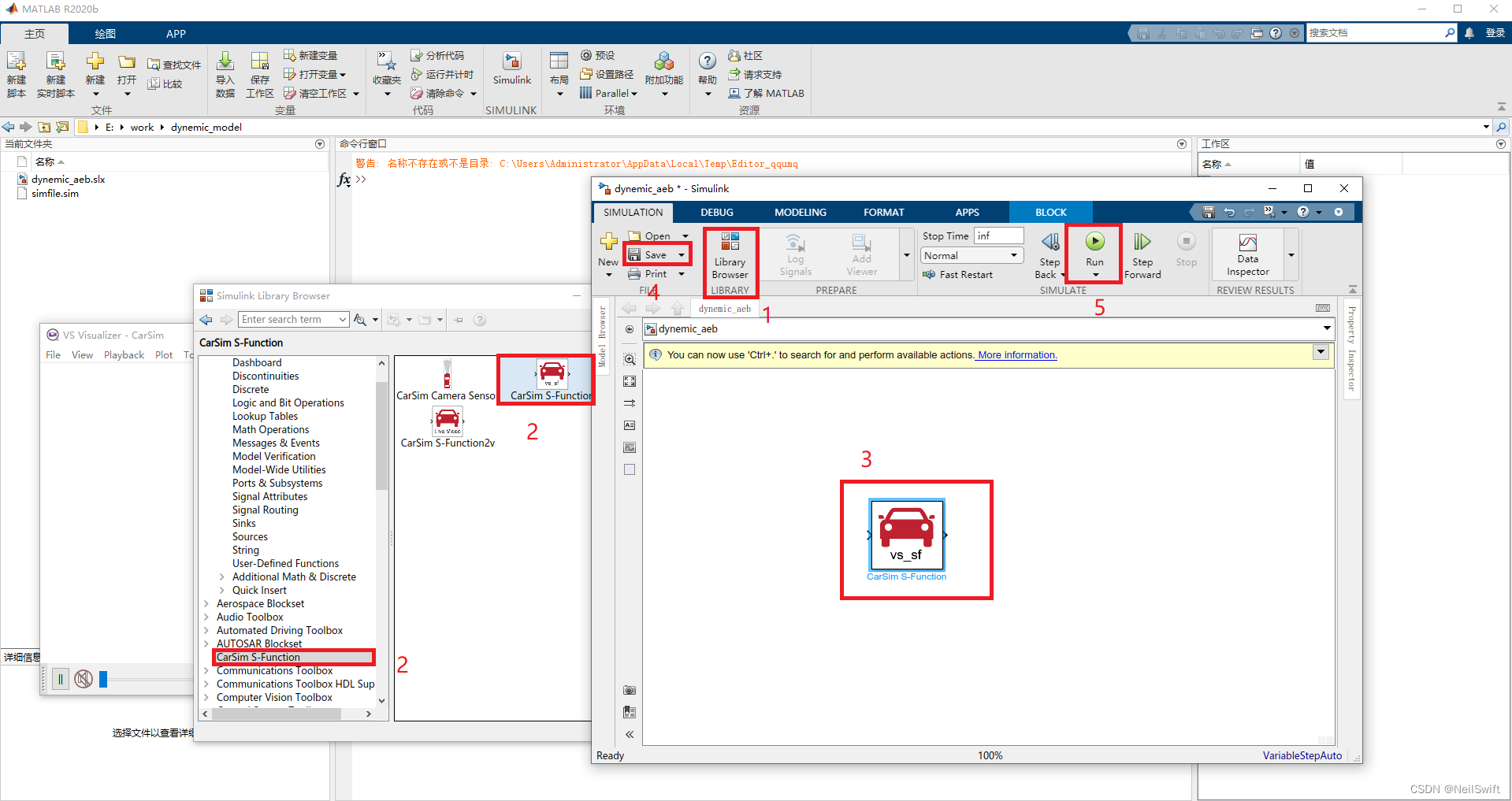Open the Data Inspector
The width and height of the screenshot is (1512, 801).
coord(1247,255)
